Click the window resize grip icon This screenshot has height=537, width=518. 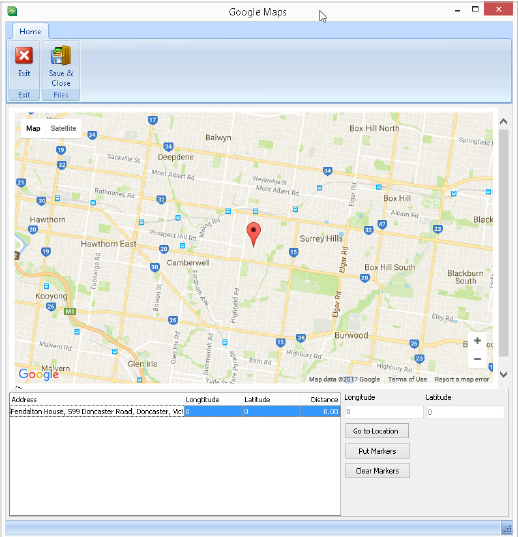(507, 528)
